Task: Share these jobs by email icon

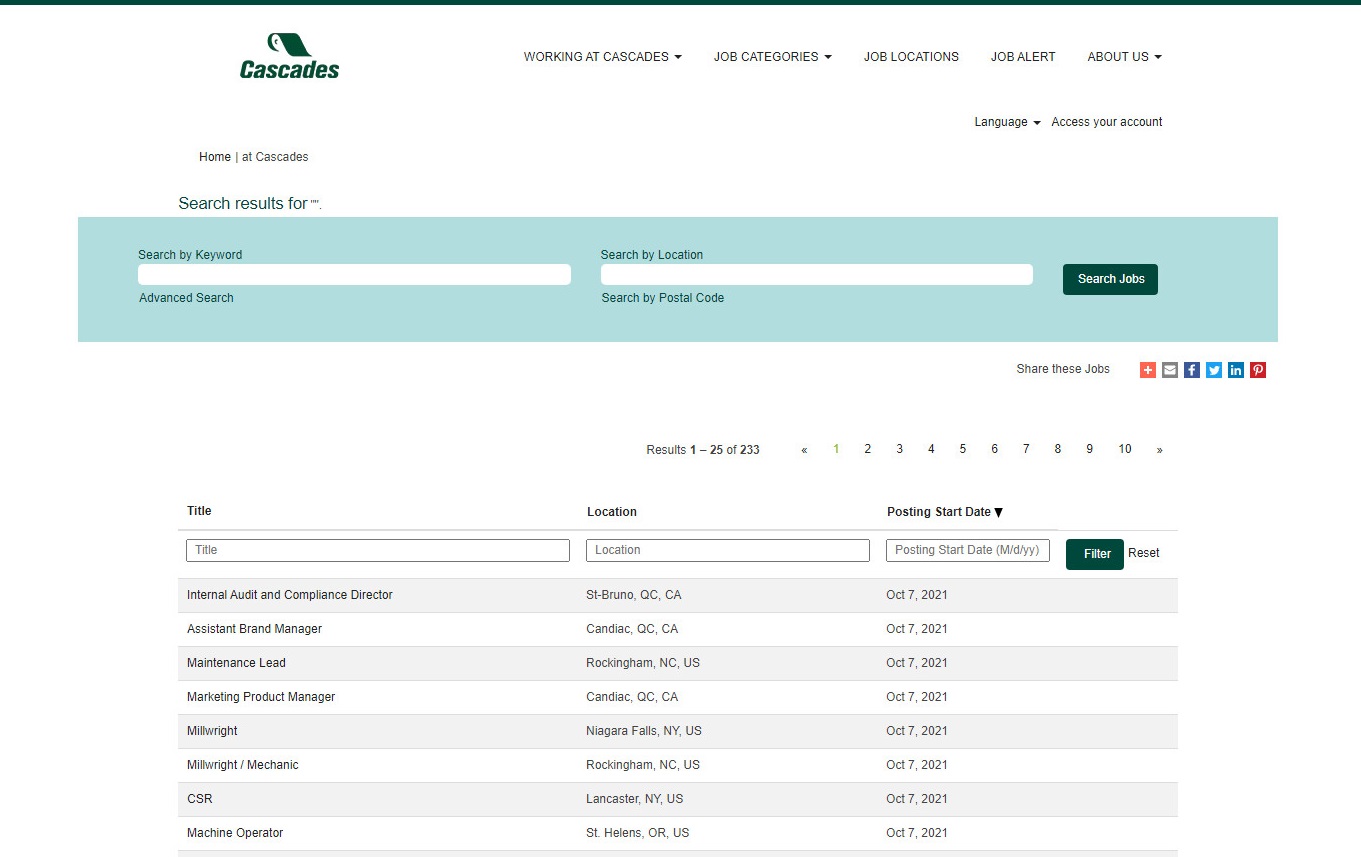Action: [1170, 370]
